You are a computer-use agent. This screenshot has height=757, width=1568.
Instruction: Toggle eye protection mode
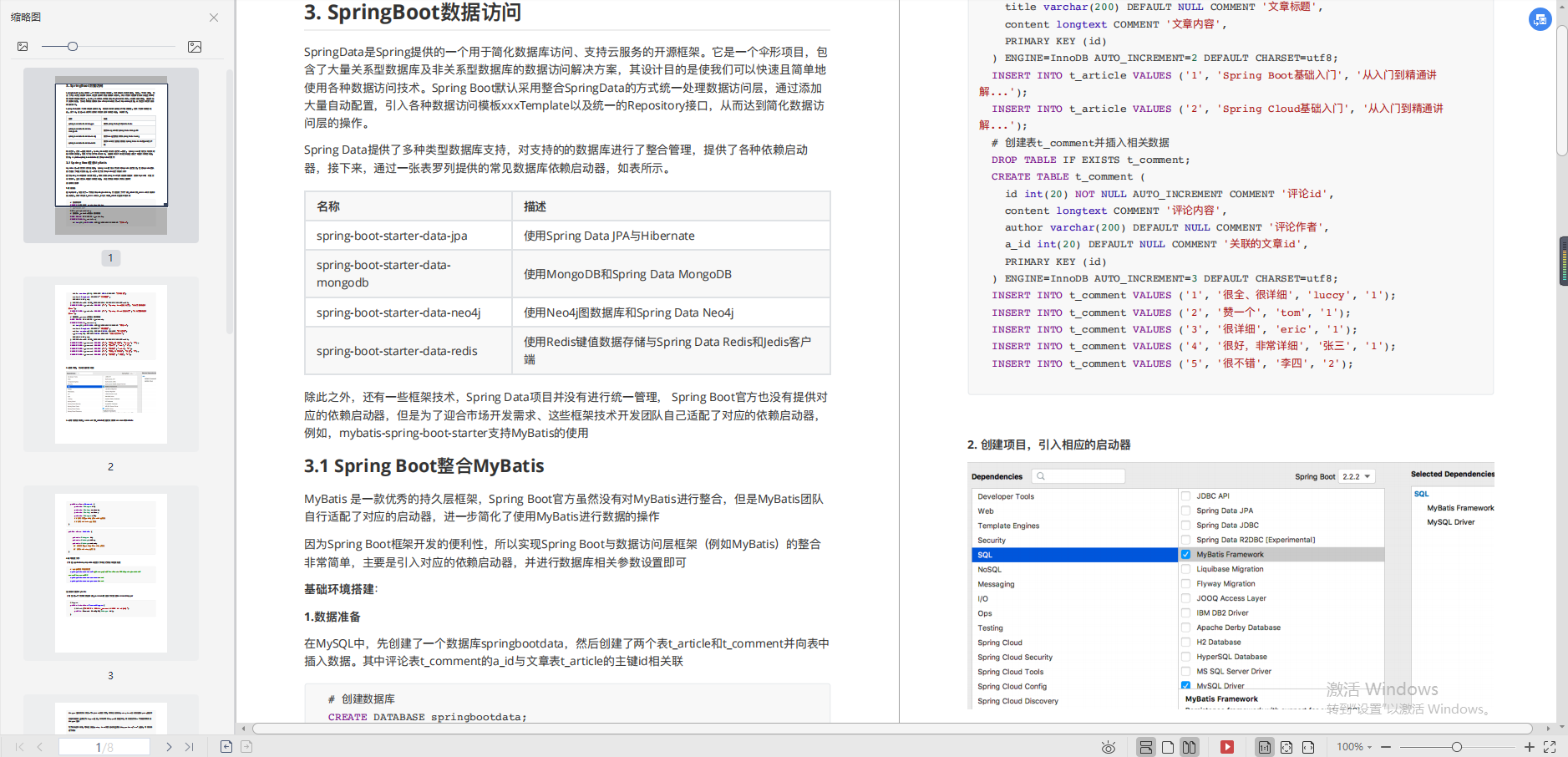tap(1109, 747)
